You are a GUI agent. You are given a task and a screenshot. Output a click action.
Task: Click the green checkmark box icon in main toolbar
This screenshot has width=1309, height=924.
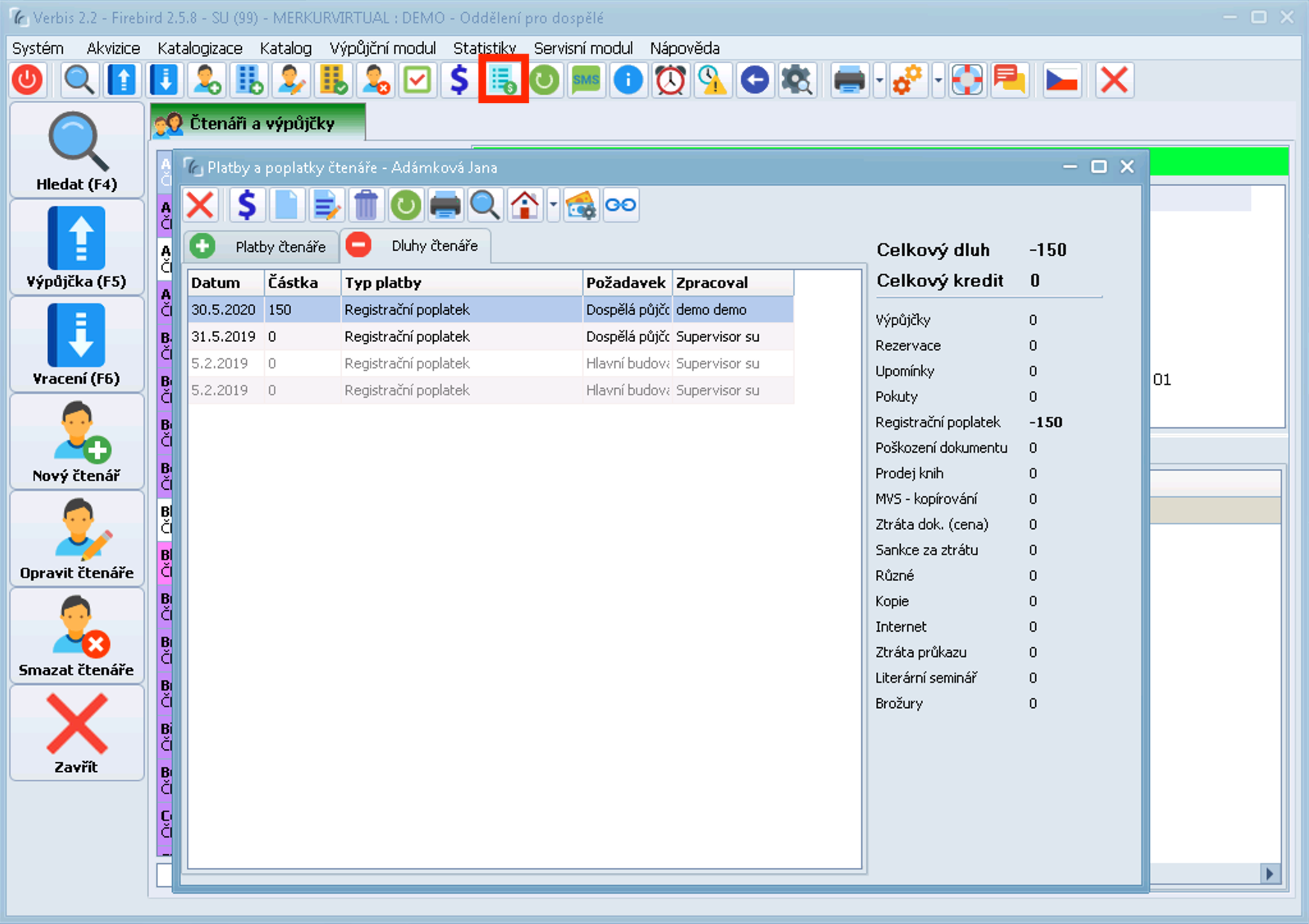417,81
